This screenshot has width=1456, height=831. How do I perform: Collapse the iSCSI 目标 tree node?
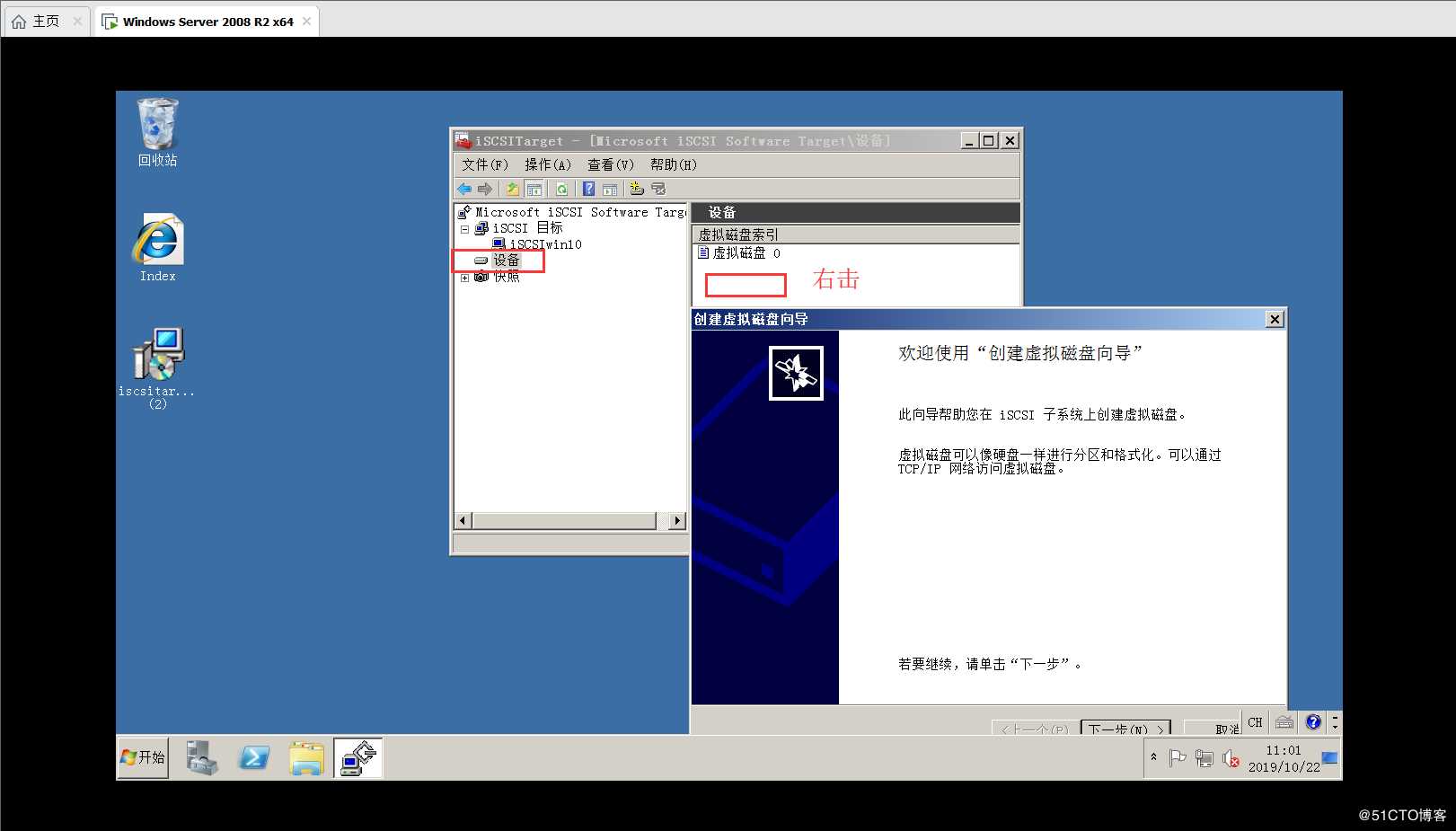tap(464, 229)
